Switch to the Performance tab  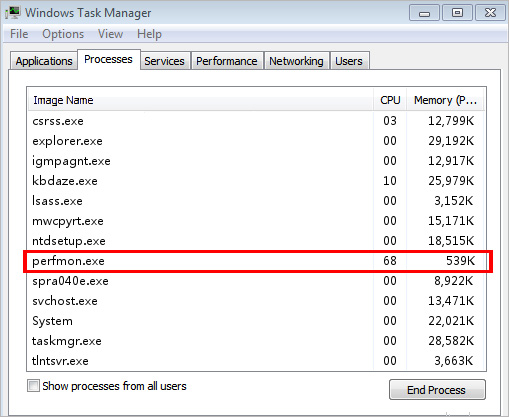coord(227,61)
